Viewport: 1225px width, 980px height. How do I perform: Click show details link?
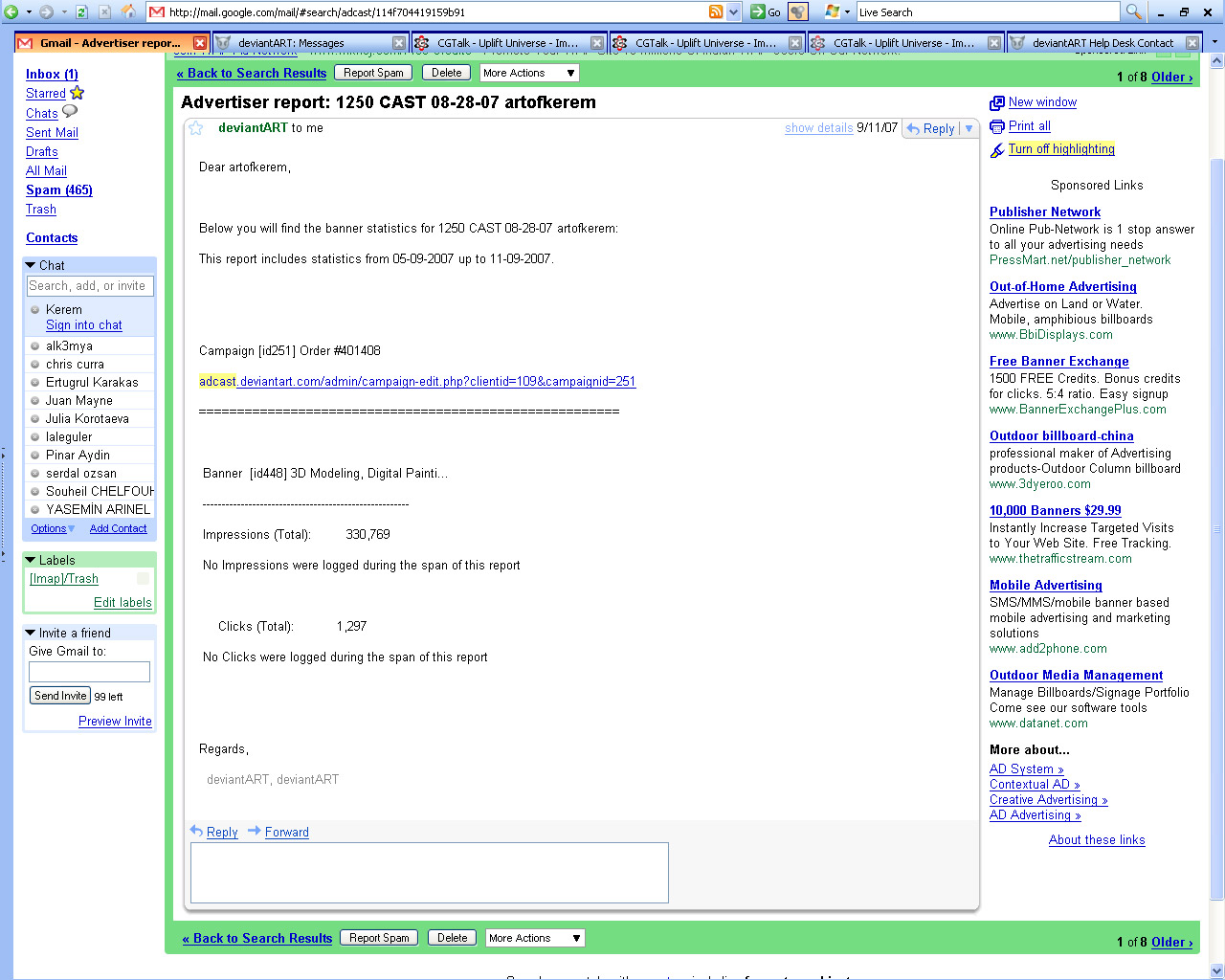click(x=819, y=128)
